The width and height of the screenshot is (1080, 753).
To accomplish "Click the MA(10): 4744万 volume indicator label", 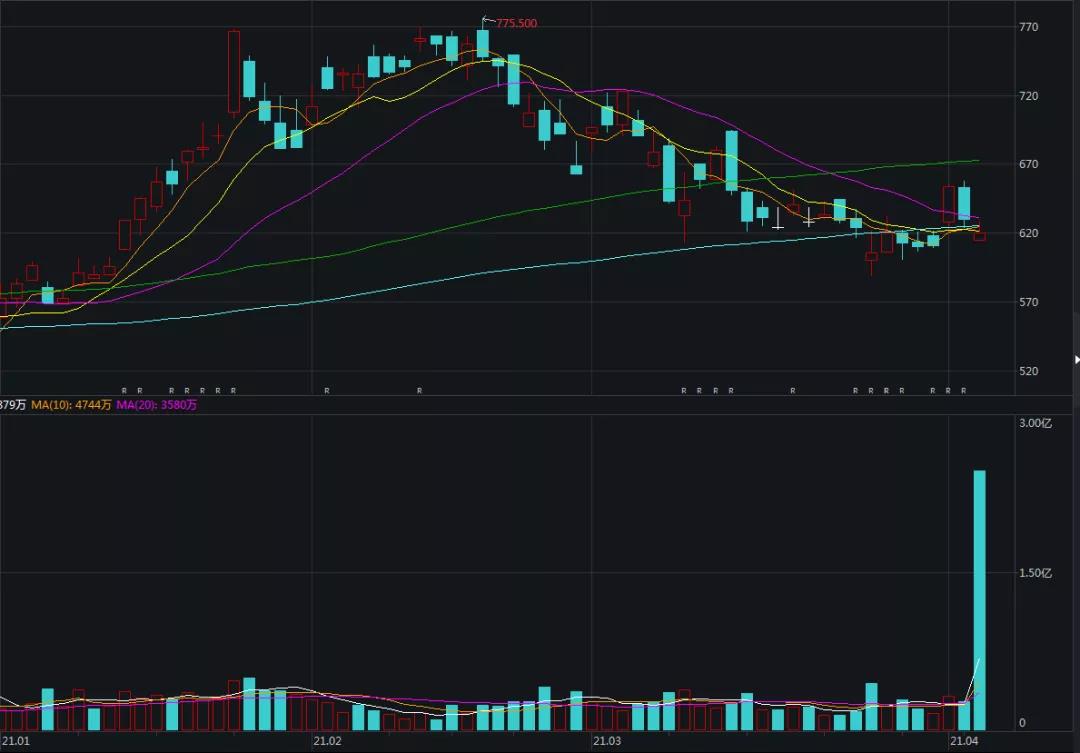I will coord(71,405).
